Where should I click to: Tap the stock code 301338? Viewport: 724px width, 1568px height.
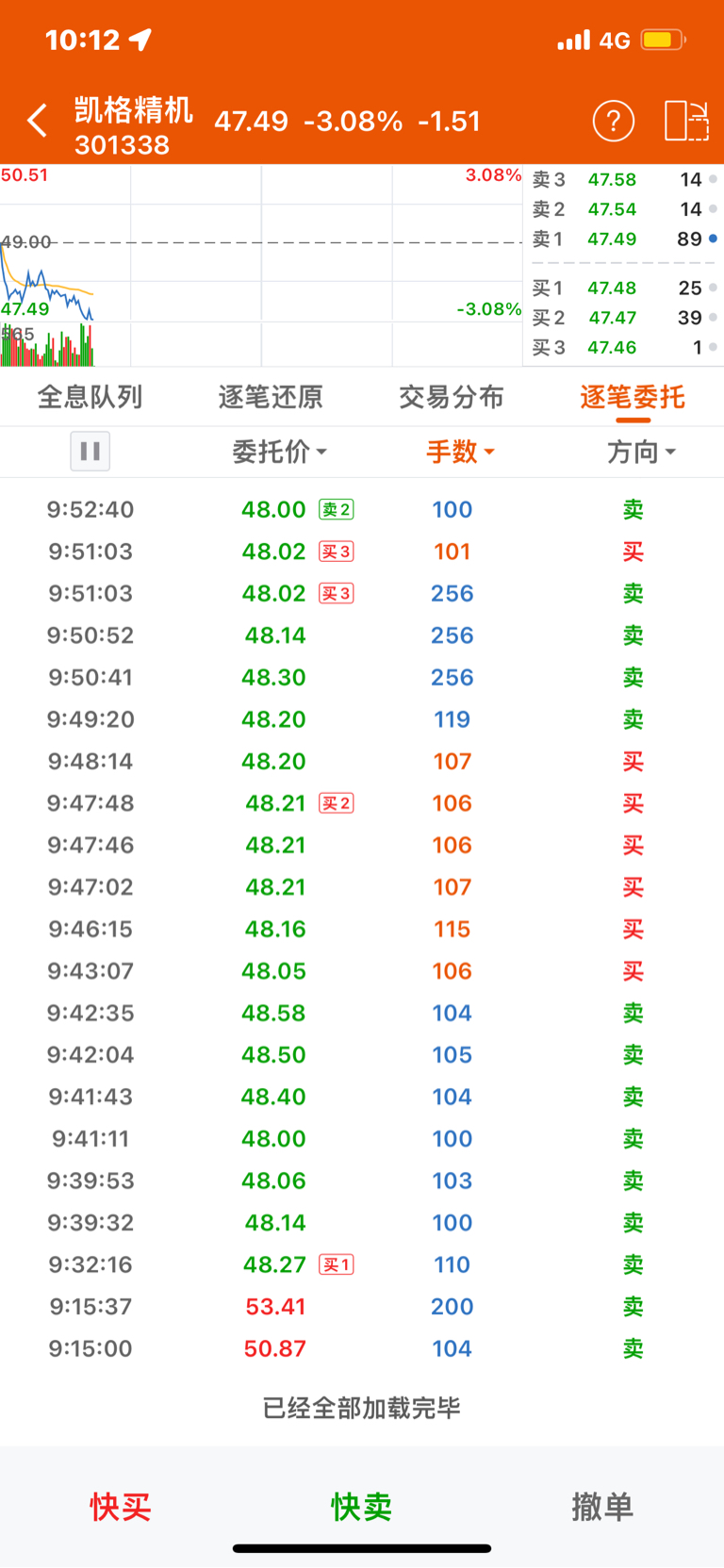[x=123, y=145]
